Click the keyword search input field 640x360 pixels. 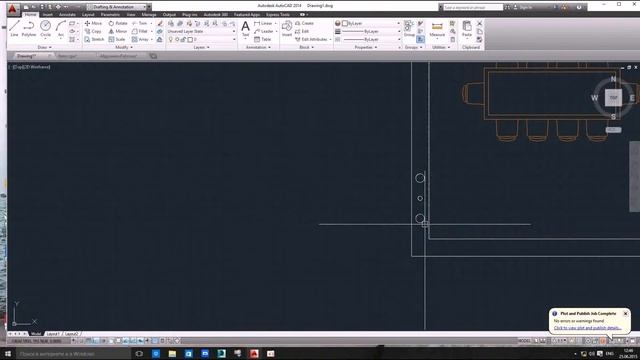(x=473, y=7)
